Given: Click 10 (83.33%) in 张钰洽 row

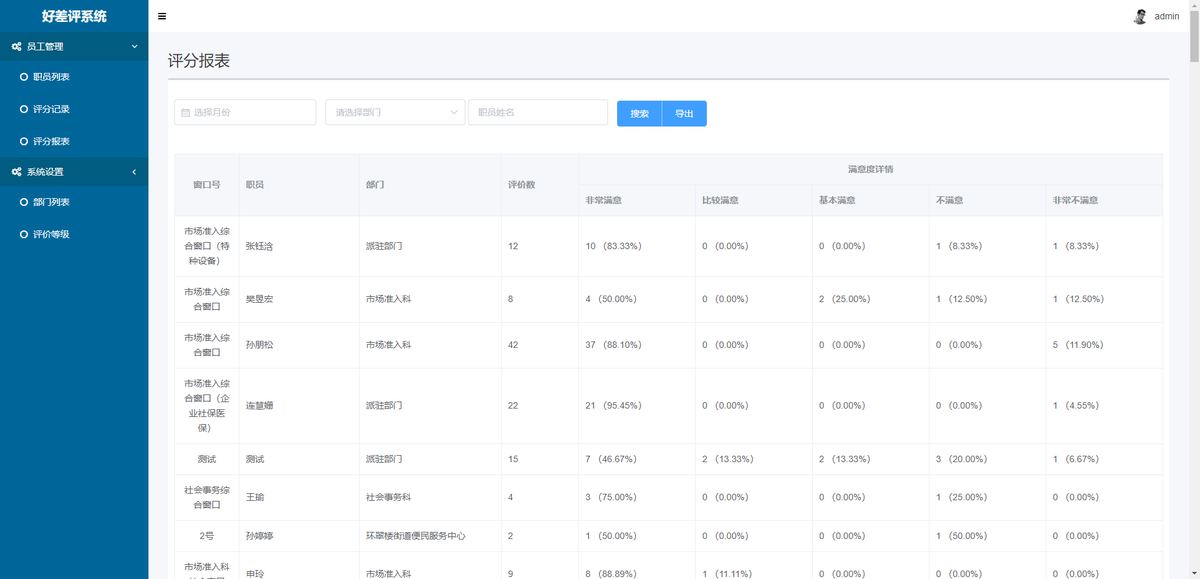Looking at the screenshot, I should click(614, 246).
